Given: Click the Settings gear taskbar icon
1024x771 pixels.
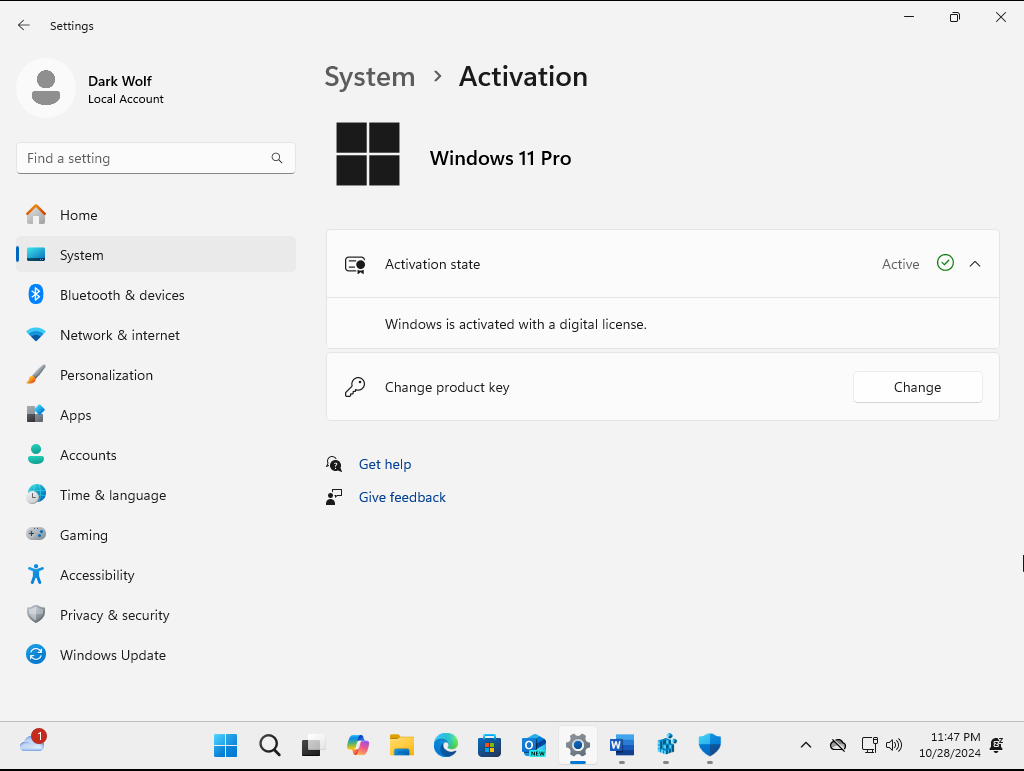Looking at the screenshot, I should point(578,745).
